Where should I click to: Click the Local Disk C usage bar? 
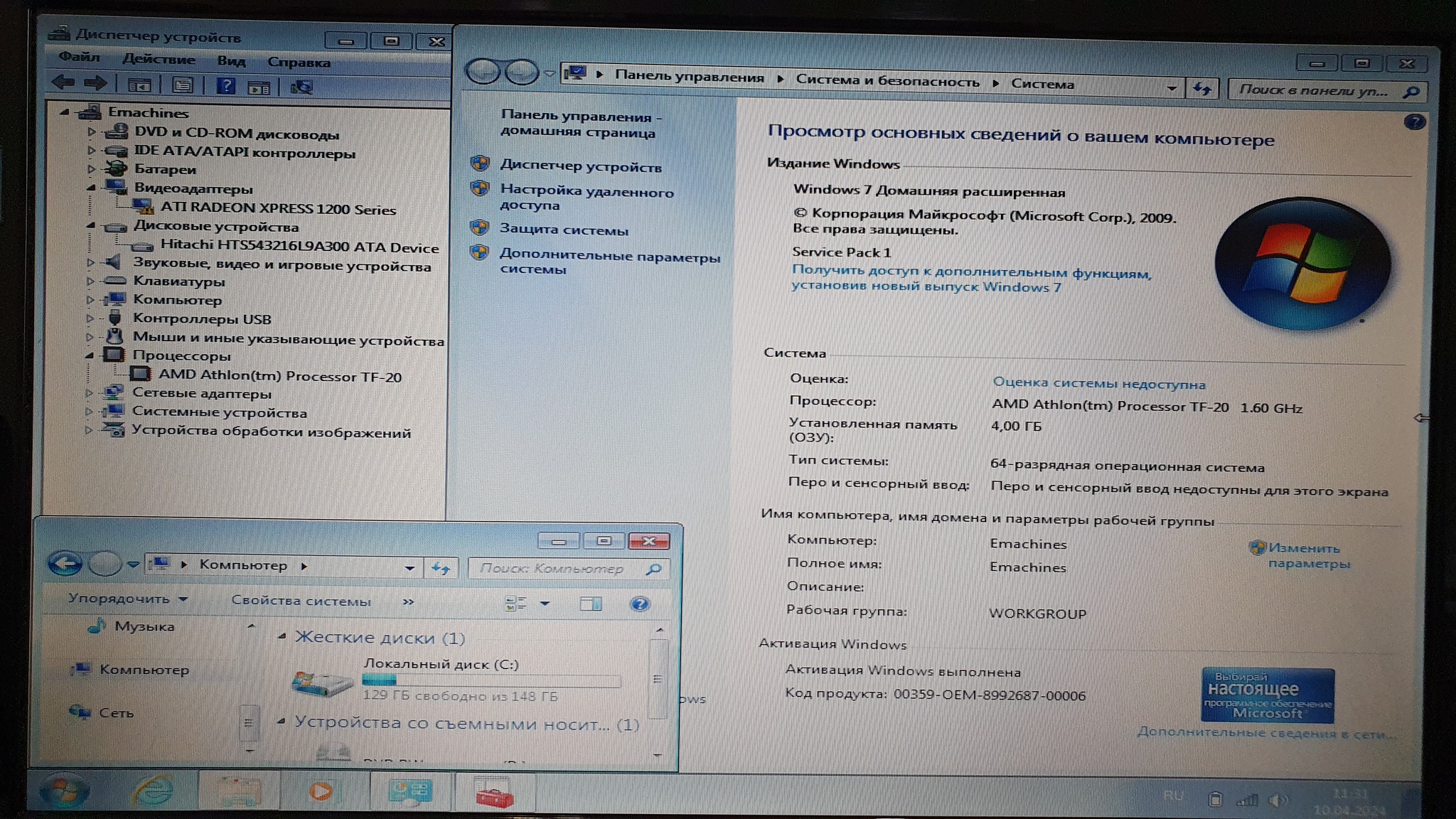coord(491,680)
